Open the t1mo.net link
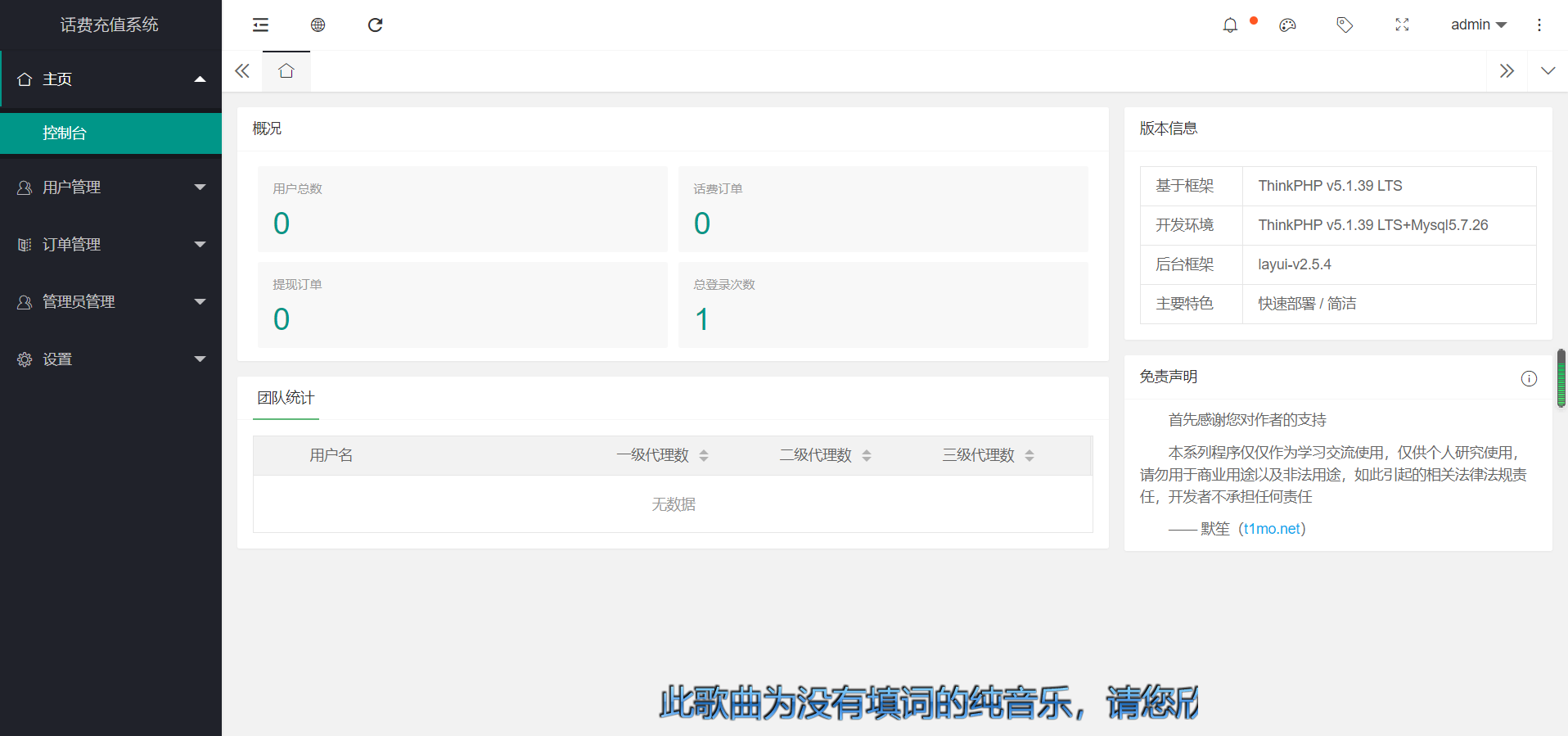 [1272, 529]
